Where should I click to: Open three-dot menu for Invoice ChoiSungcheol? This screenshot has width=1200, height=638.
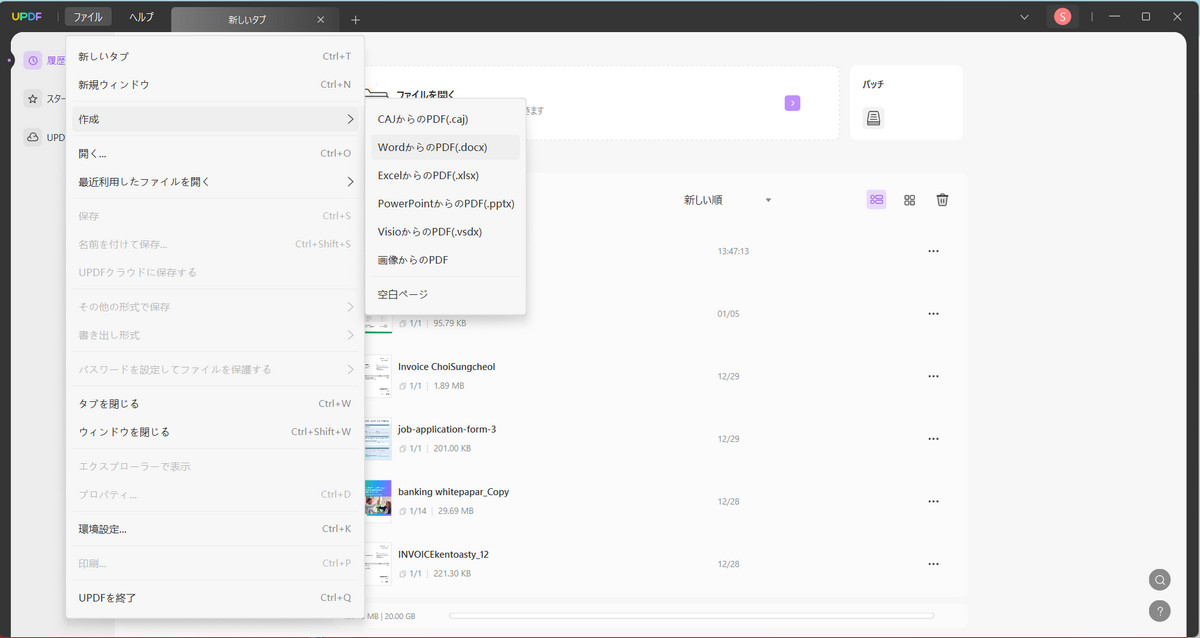pyautogui.click(x=933, y=376)
